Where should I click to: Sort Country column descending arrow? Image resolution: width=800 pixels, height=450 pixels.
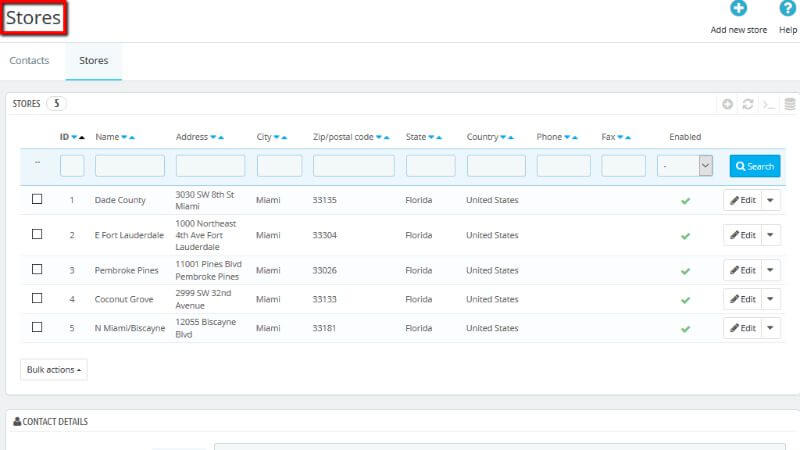[x=503, y=137]
